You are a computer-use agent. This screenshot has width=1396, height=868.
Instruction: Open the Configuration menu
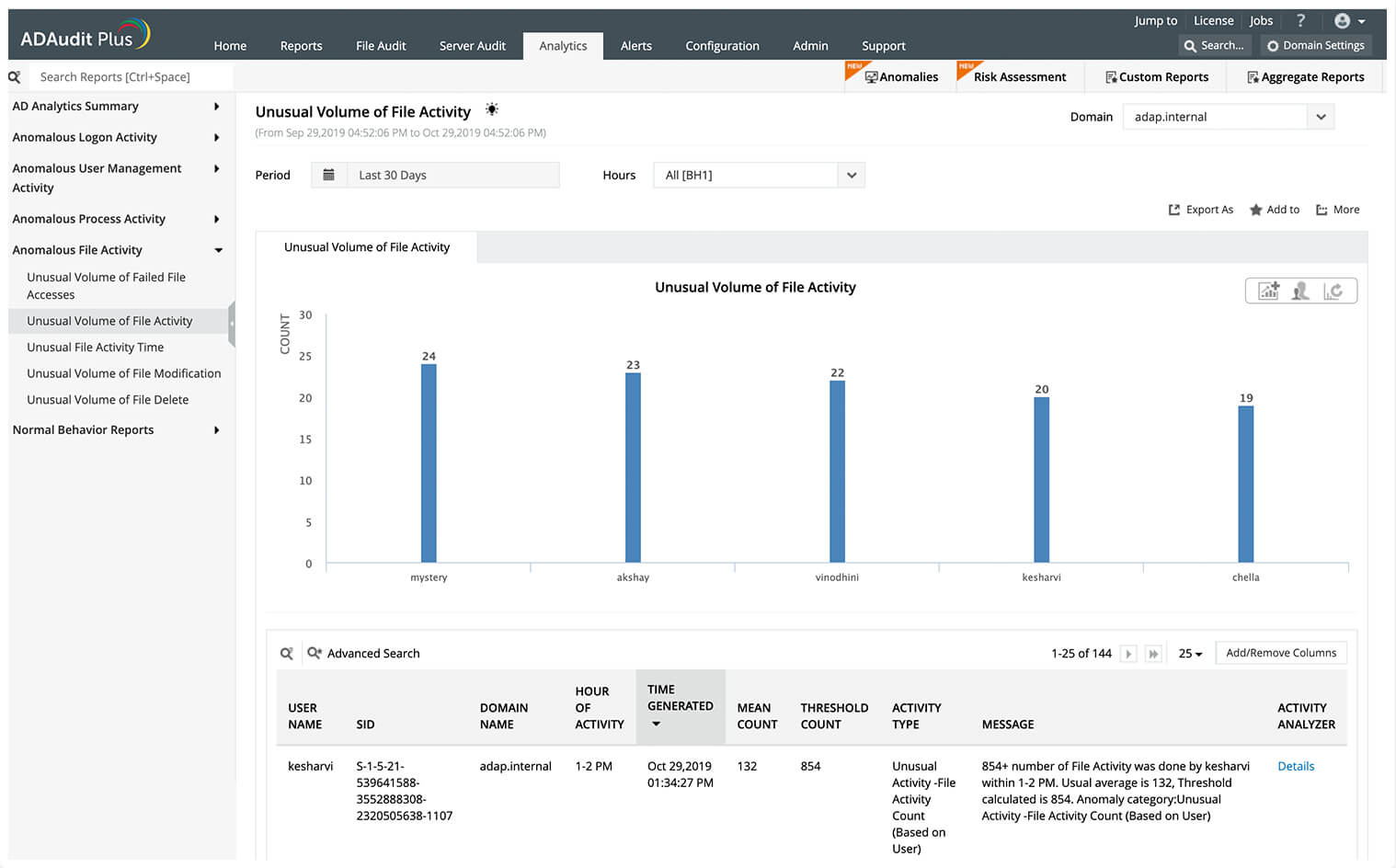pyautogui.click(x=722, y=45)
